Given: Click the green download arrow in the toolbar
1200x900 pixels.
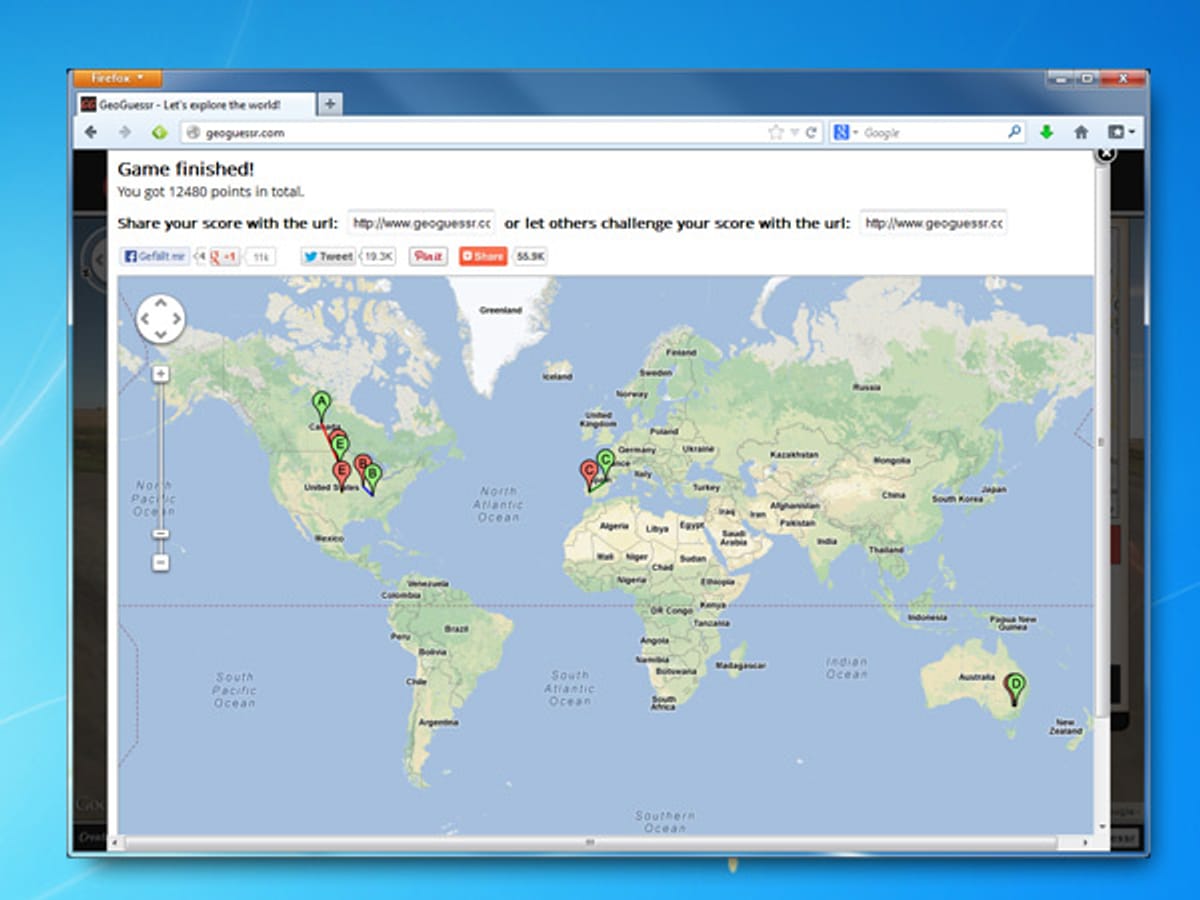Looking at the screenshot, I should pyautogui.click(x=1046, y=131).
